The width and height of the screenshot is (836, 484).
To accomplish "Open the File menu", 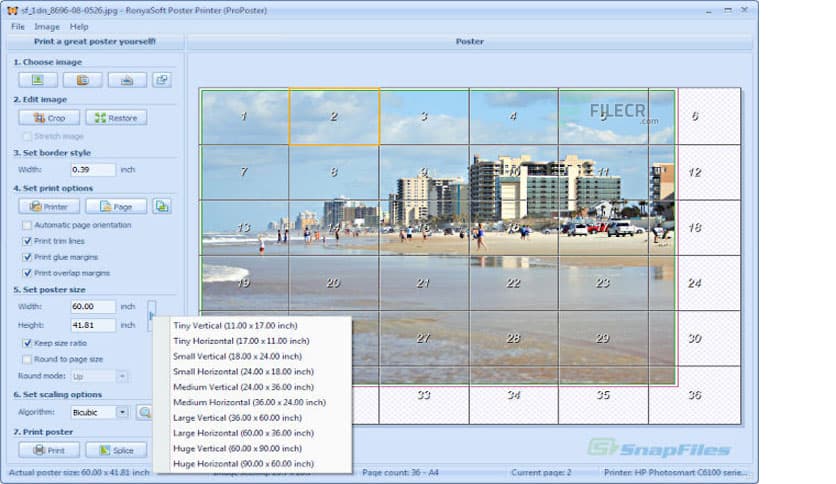I will [18, 27].
